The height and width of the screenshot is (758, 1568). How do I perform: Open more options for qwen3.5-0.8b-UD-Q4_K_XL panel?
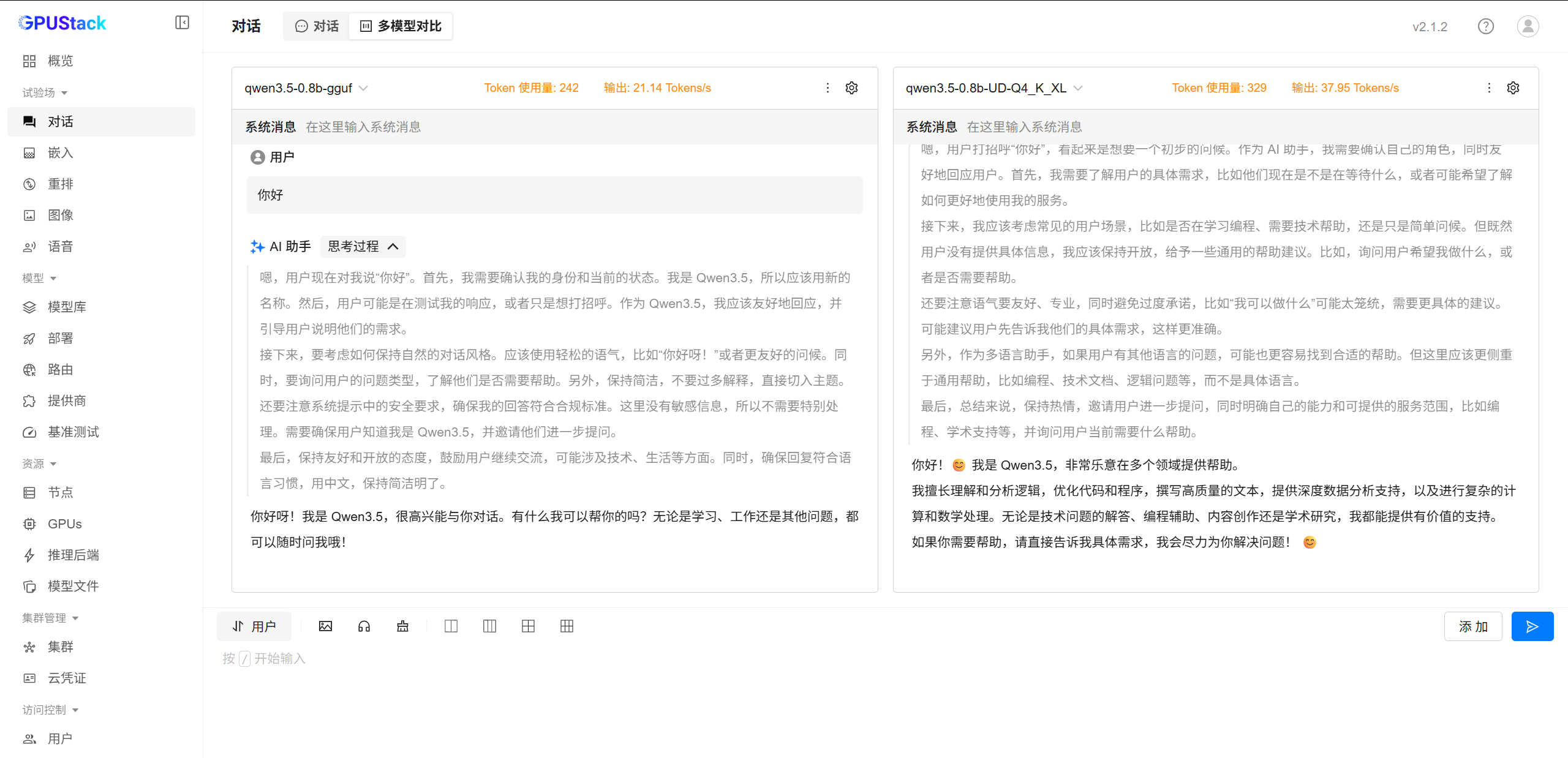click(1489, 88)
